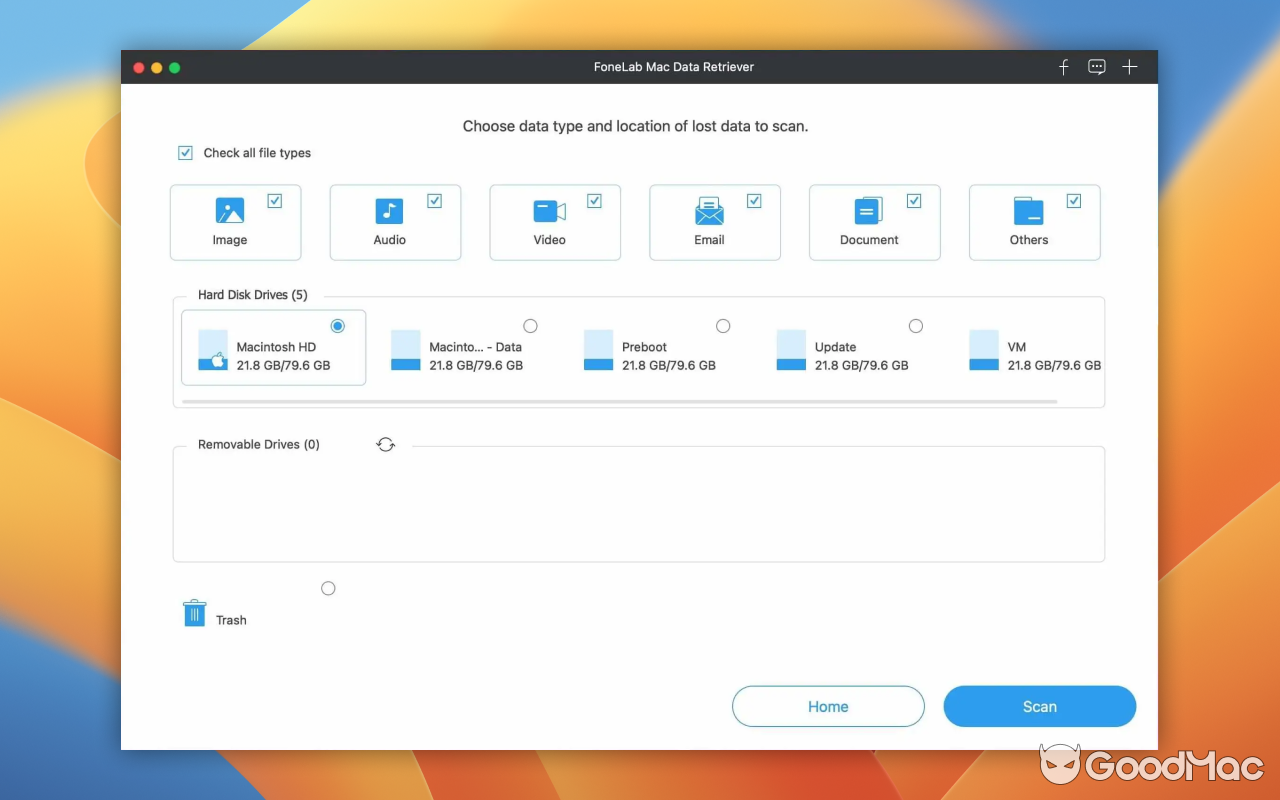Image resolution: width=1280 pixels, height=800 pixels.
Task: Choose the Update drive radio button
Action: (916, 326)
